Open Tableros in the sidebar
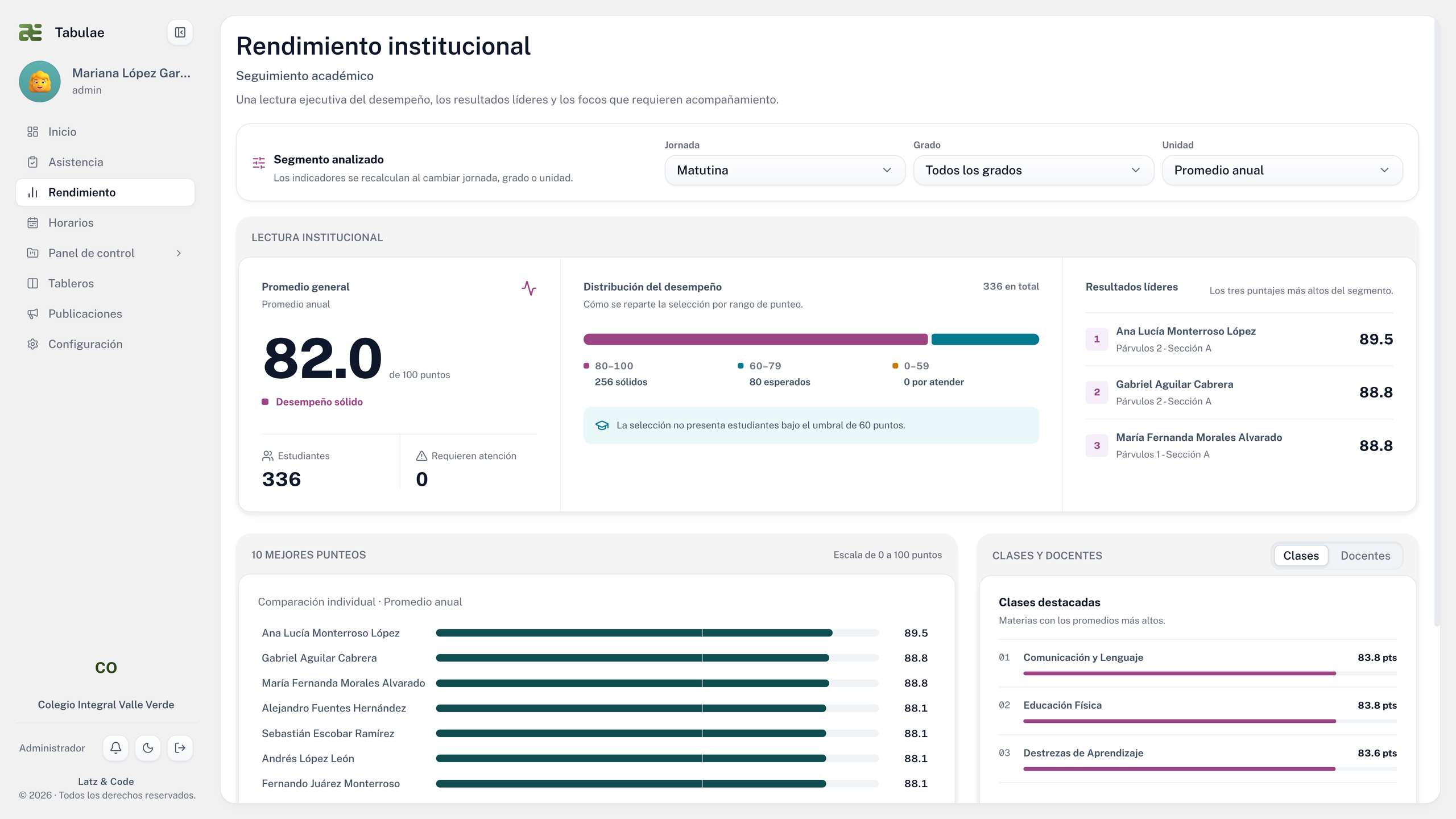1456x819 pixels. click(105, 283)
